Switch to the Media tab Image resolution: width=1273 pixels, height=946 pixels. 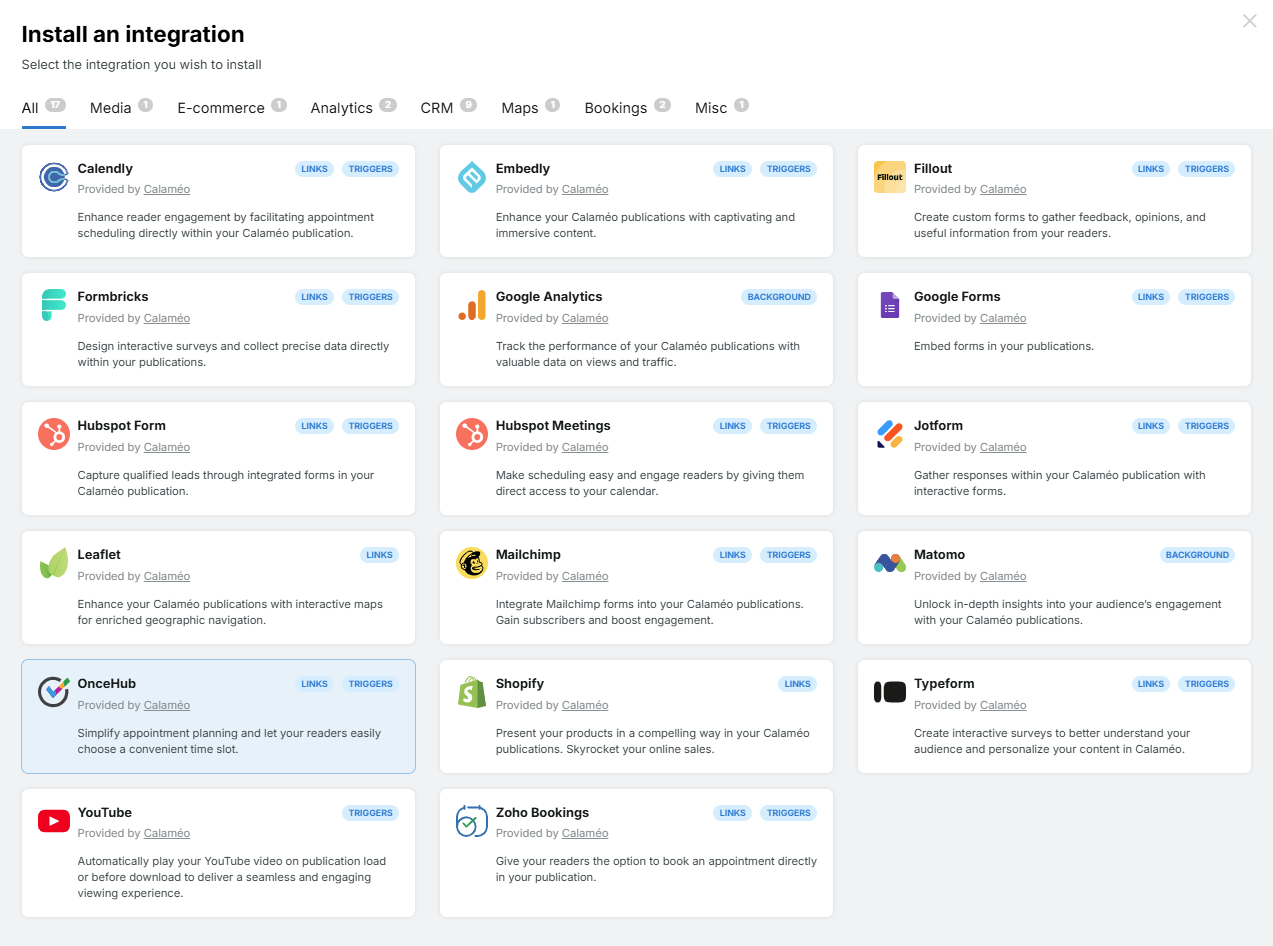[121, 107]
